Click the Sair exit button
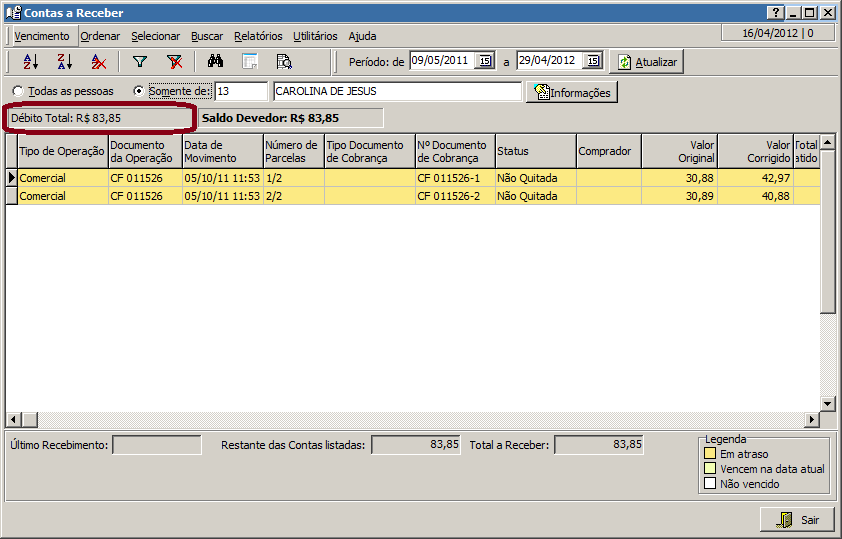The image size is (842, 539). [797, 520]
